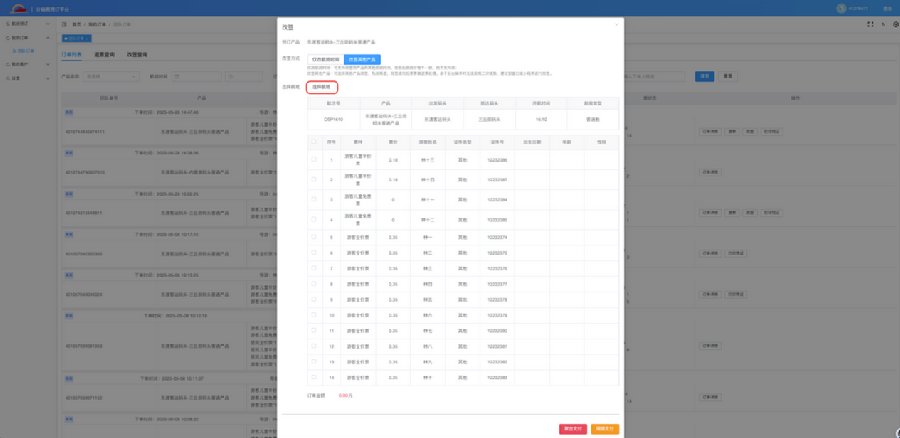Click the 我的账户 sidebar icon
Viewport: 900px width, 438px height.
pos(8,64)
